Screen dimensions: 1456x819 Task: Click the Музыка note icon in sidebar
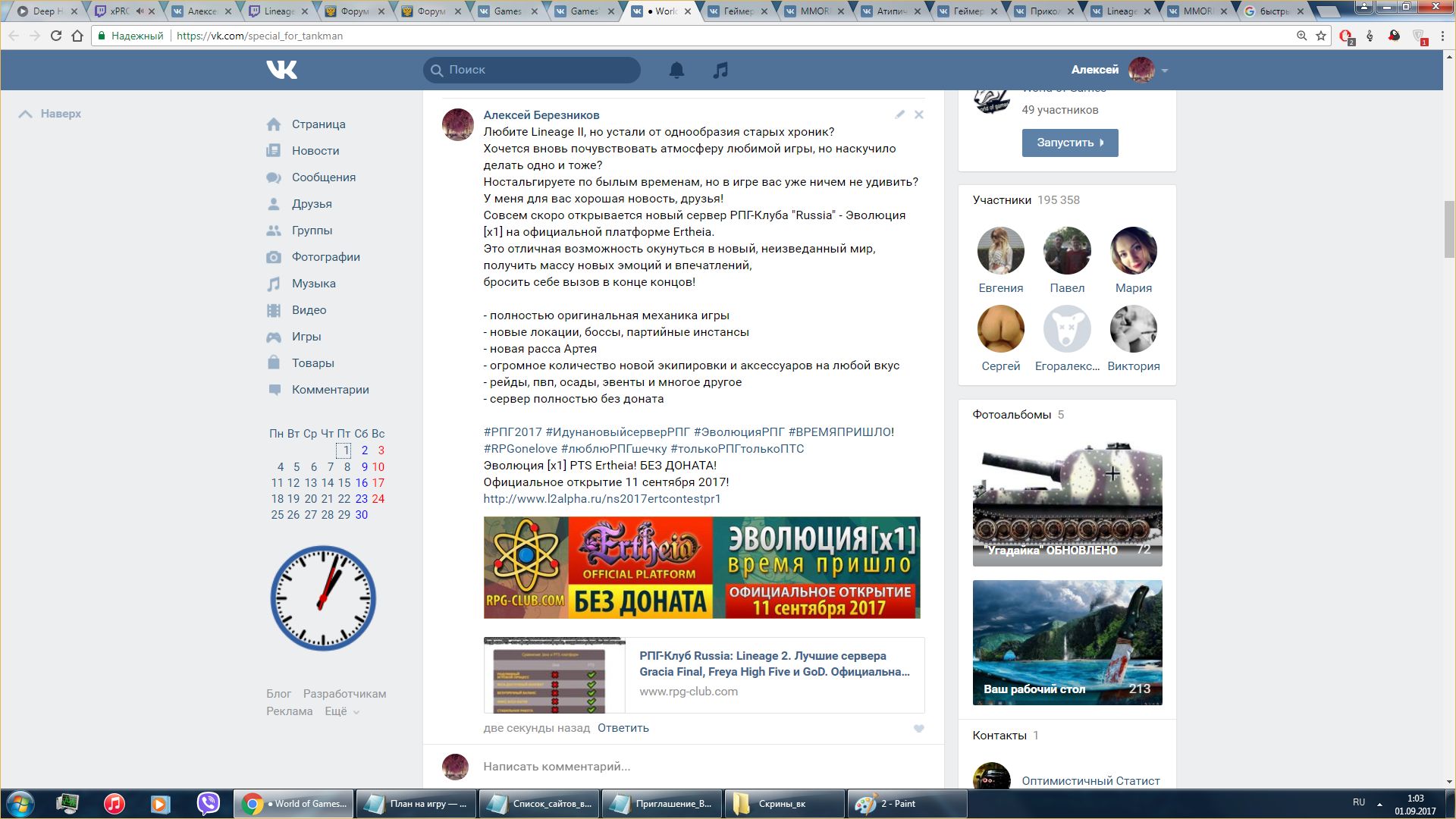pos(274,284)
